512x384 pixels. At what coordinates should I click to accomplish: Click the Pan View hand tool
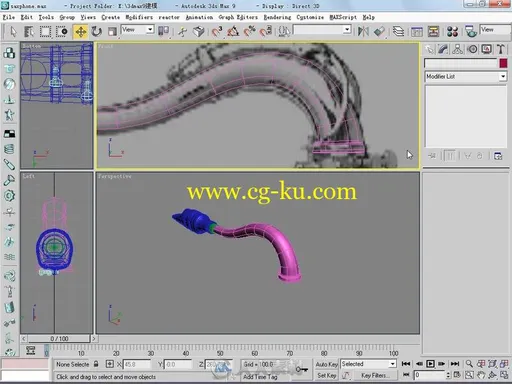480,375
